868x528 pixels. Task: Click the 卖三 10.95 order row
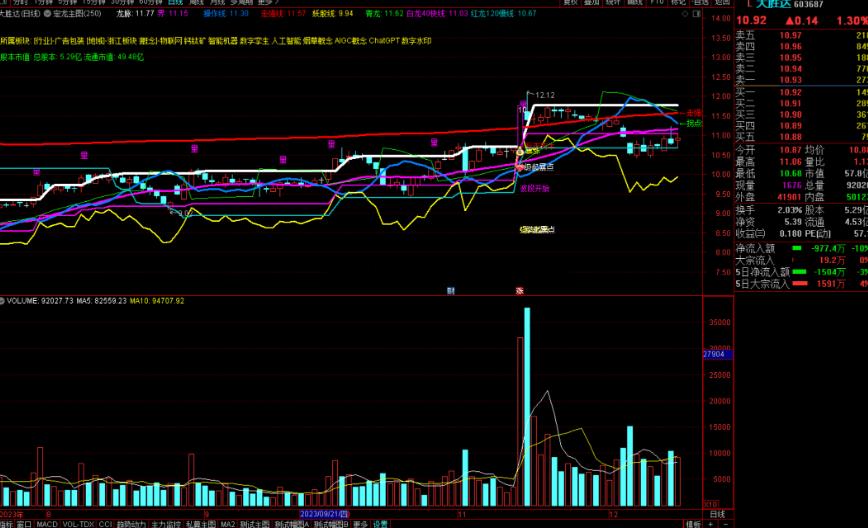802,58
